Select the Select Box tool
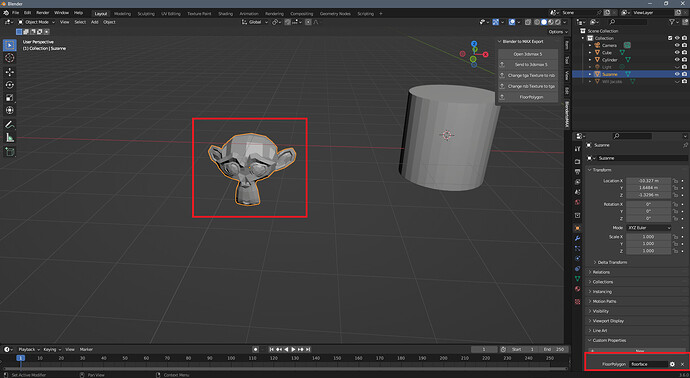Screen dimensions: 690x378 click(10, 45)
